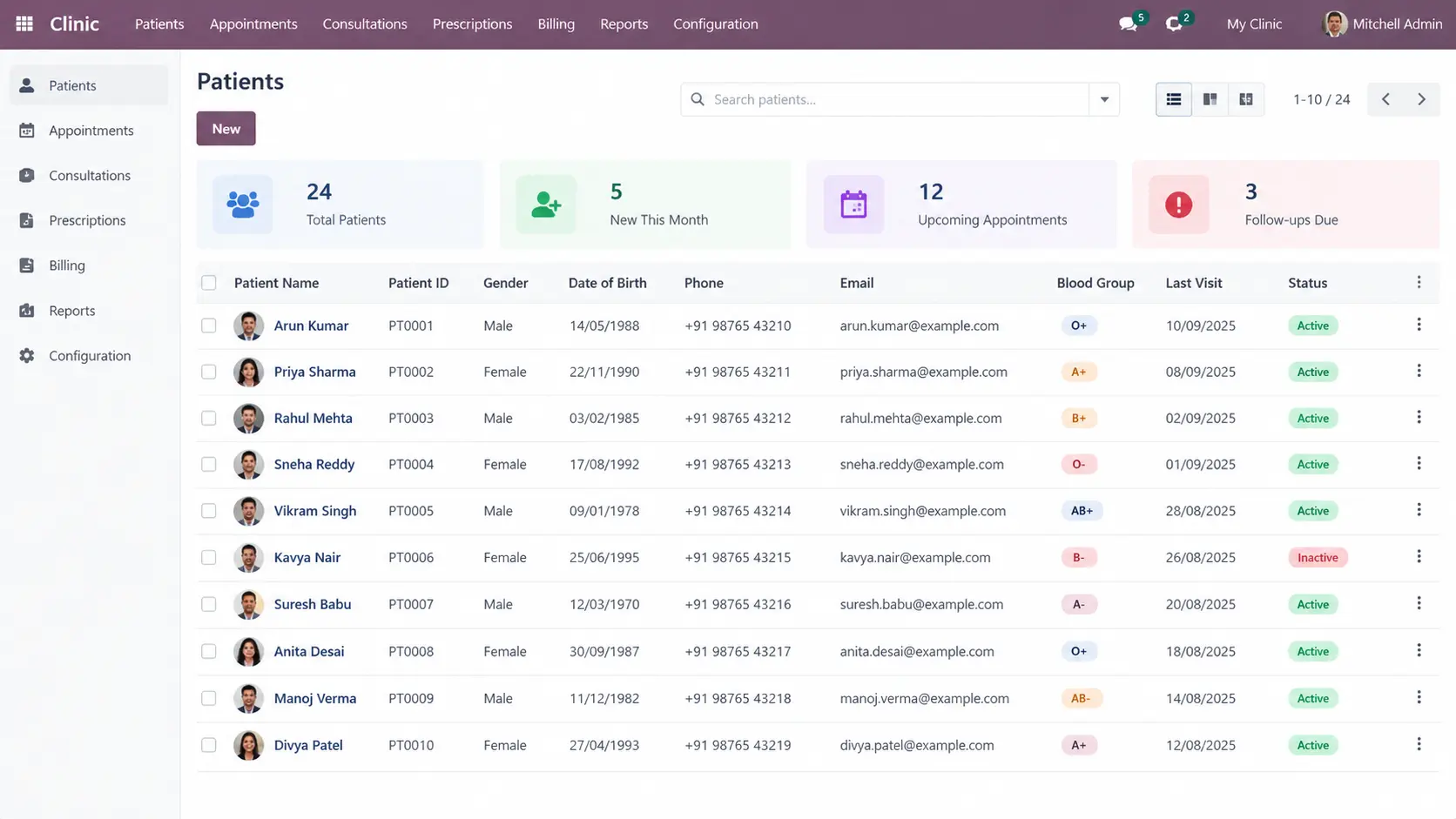Open the Appointments top menu
Image resolution: width=1456 pixels, height=819 pixels.
(x=253, y=23)
